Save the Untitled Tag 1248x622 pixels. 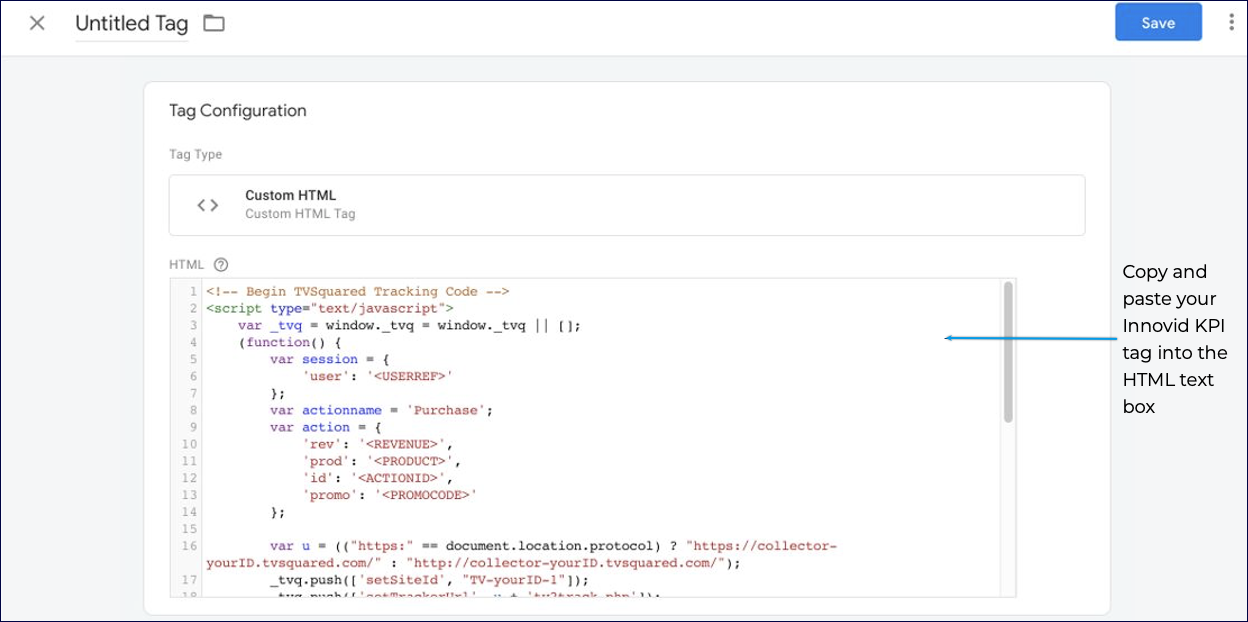(1158, 21)
